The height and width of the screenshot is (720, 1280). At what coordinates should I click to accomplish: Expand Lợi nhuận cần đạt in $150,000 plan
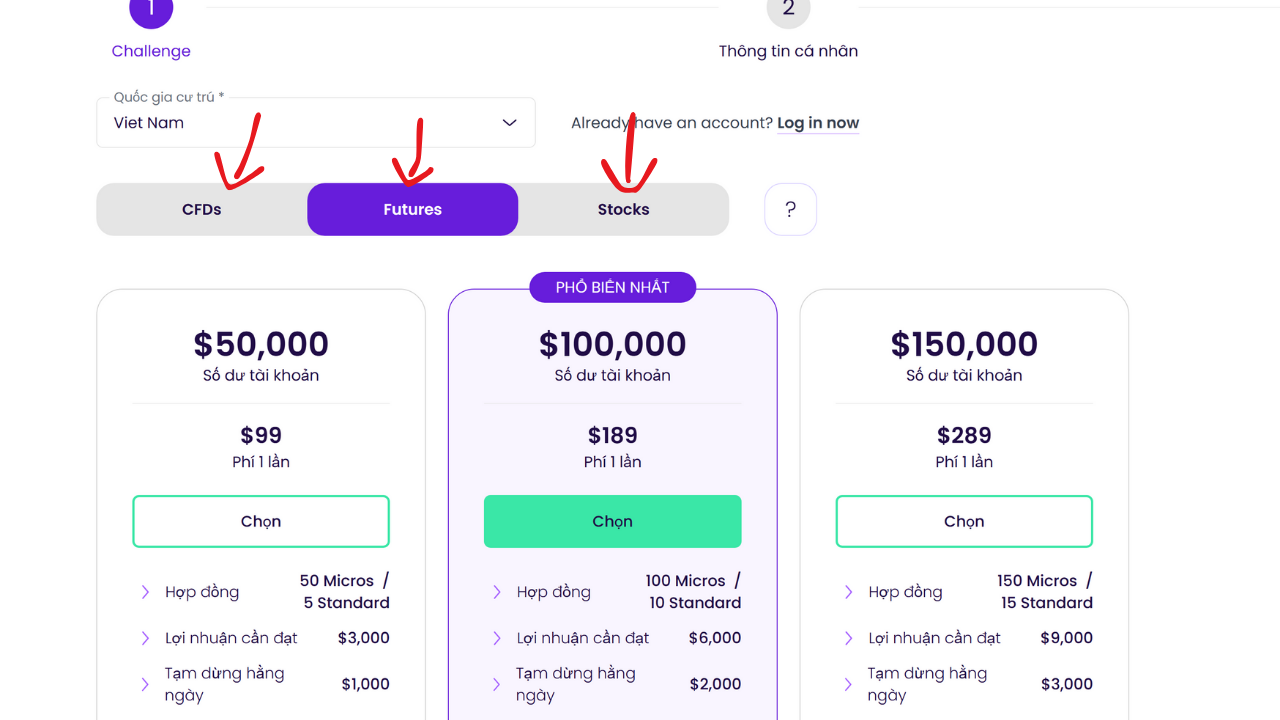(x=849, y=638)
